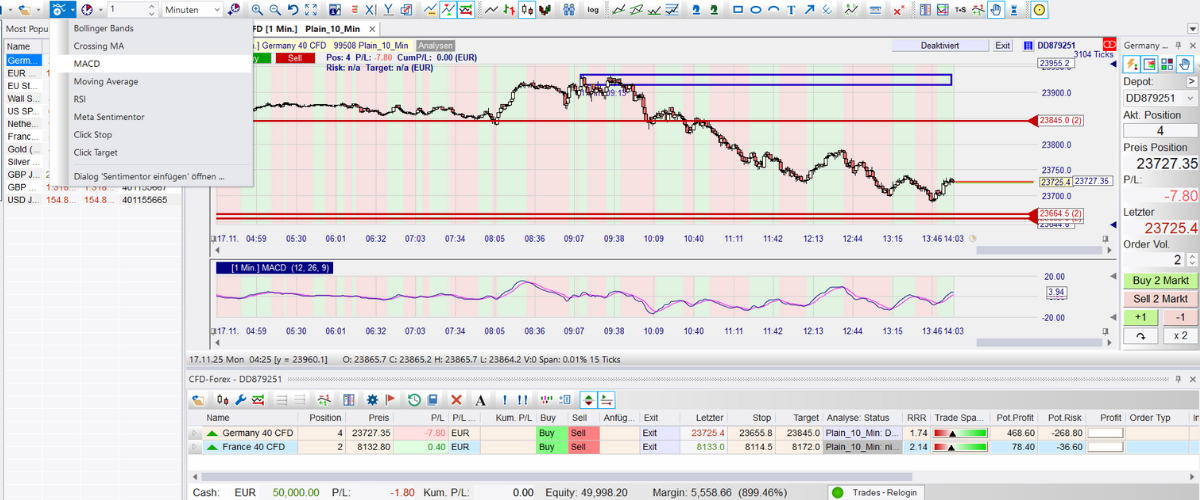This screenshot has width=1200, height=500.
Task: Select the ellipse drawing tool
Action: tap(756, 10)
